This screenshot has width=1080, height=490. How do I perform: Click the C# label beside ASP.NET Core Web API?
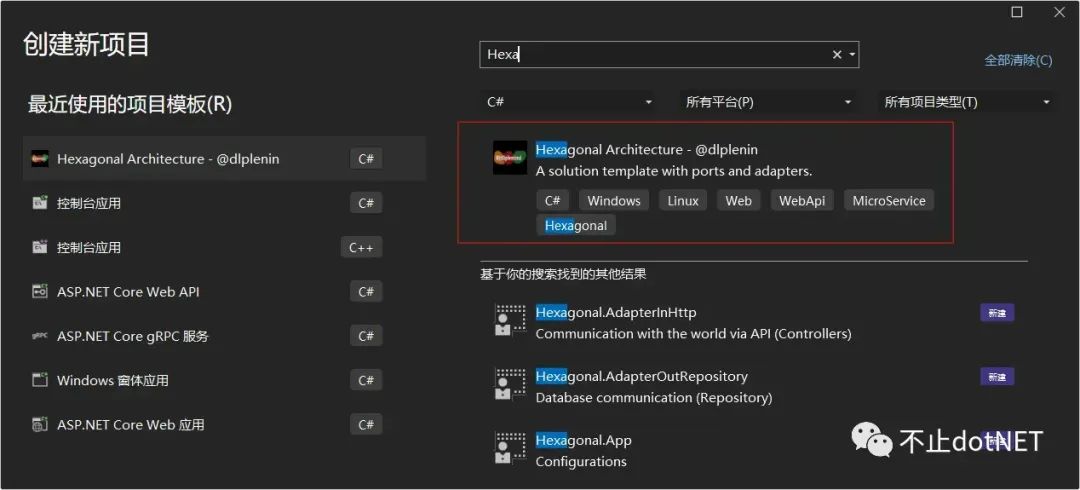[366, 292]
